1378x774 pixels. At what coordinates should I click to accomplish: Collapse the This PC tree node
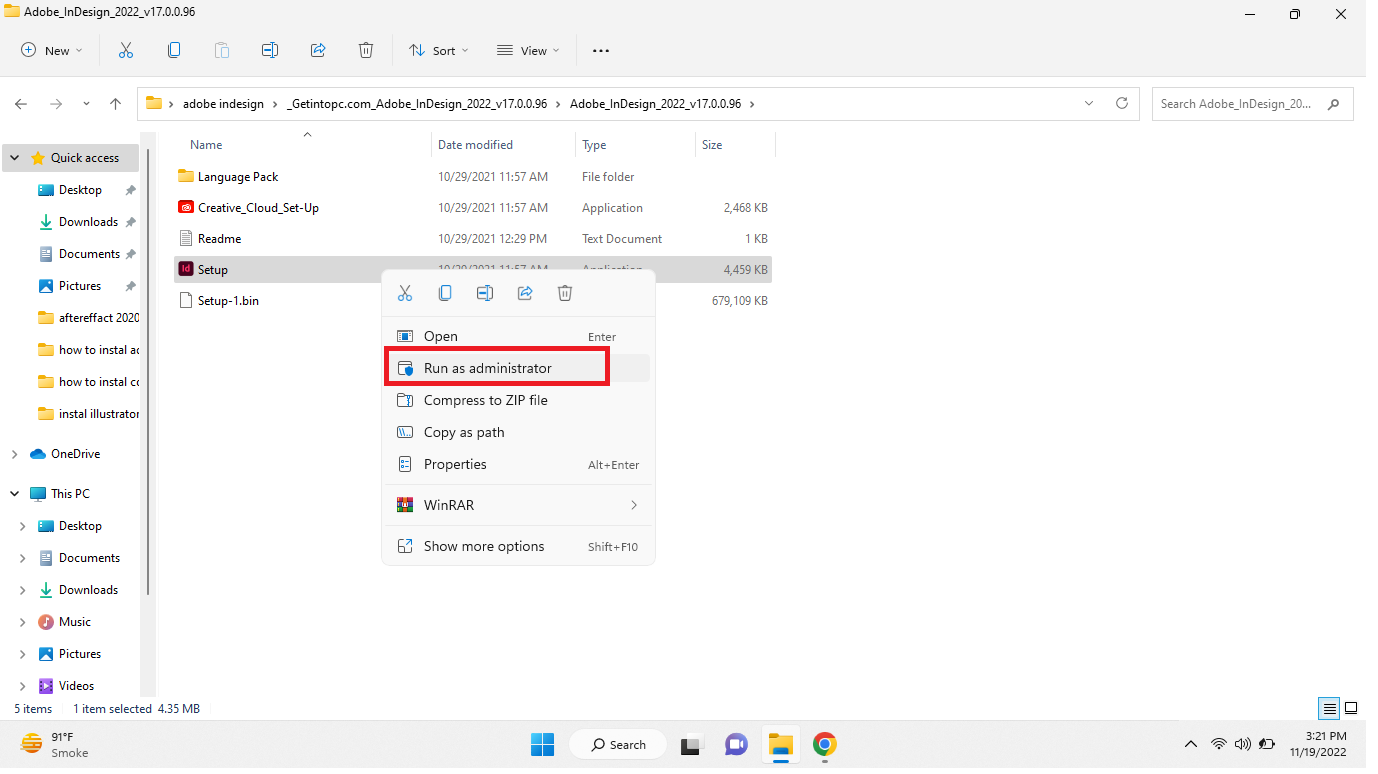coord(15,494)
